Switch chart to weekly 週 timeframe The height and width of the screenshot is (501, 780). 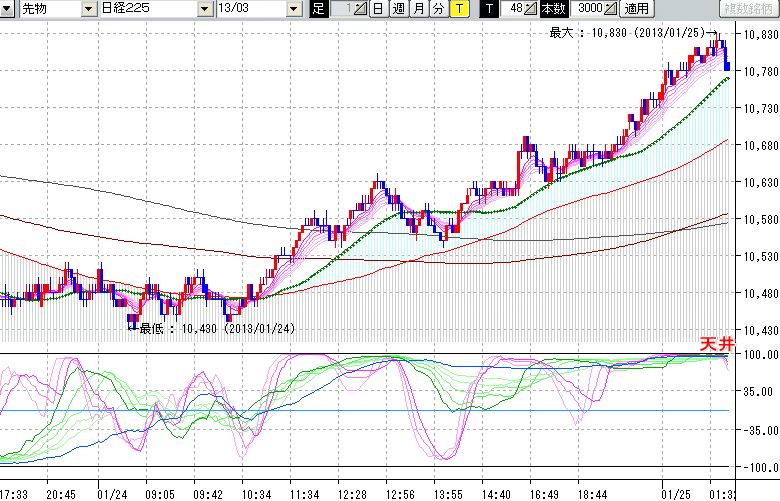398,9
